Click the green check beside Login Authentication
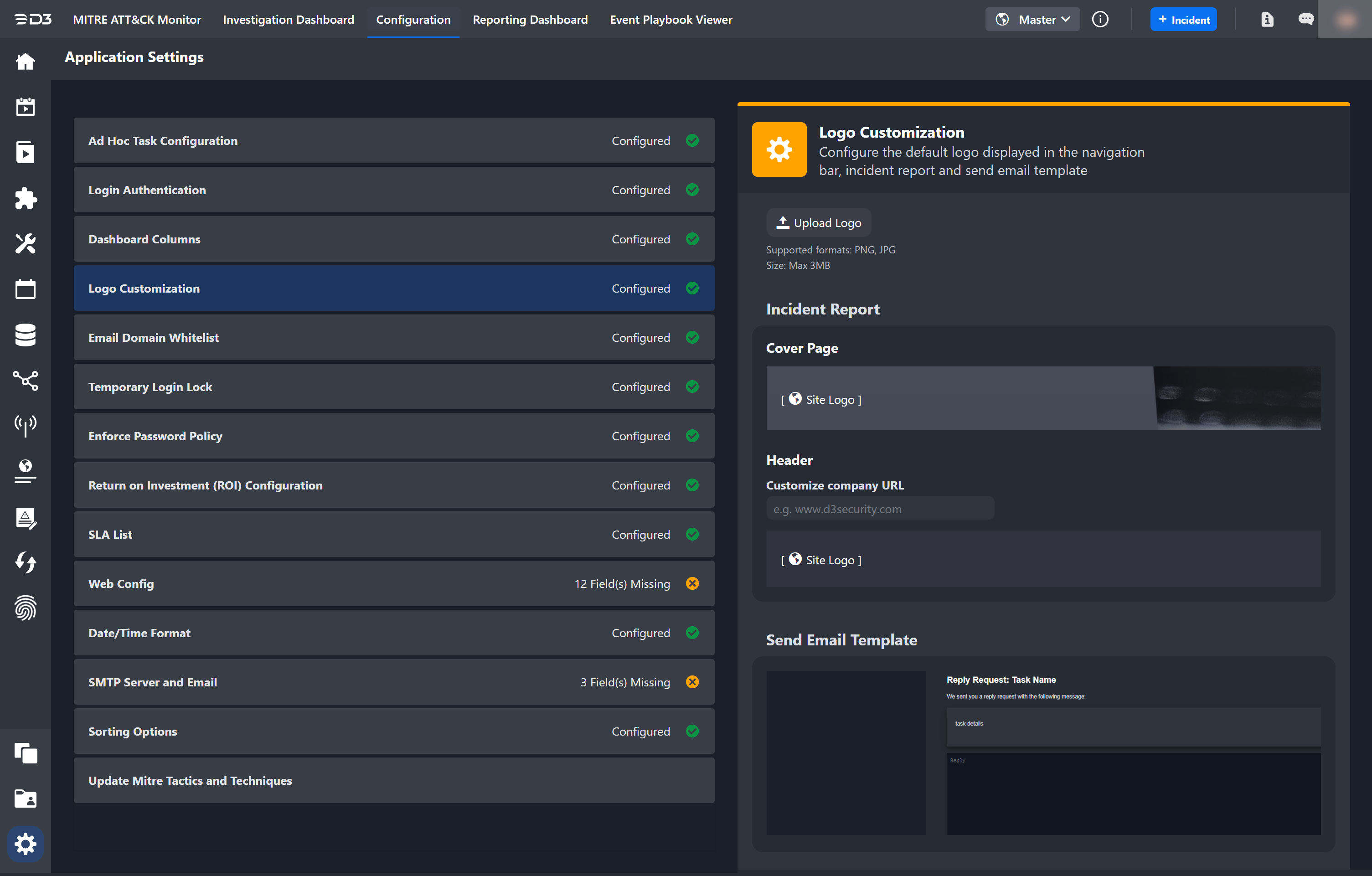This screenshot has width=1372, height=876. pos(692,190)
